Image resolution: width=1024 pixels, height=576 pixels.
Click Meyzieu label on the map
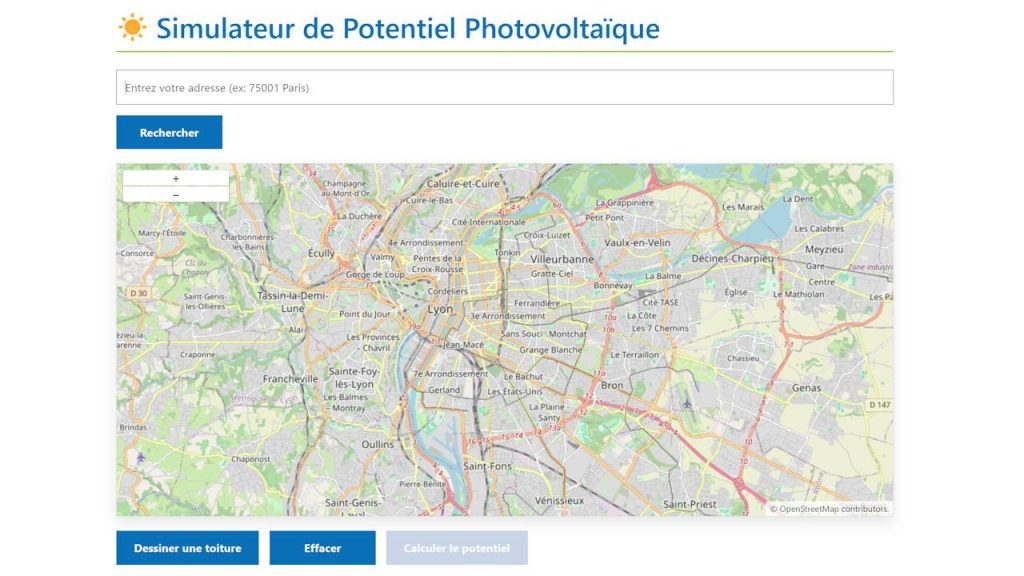click(x=824, y=249)
